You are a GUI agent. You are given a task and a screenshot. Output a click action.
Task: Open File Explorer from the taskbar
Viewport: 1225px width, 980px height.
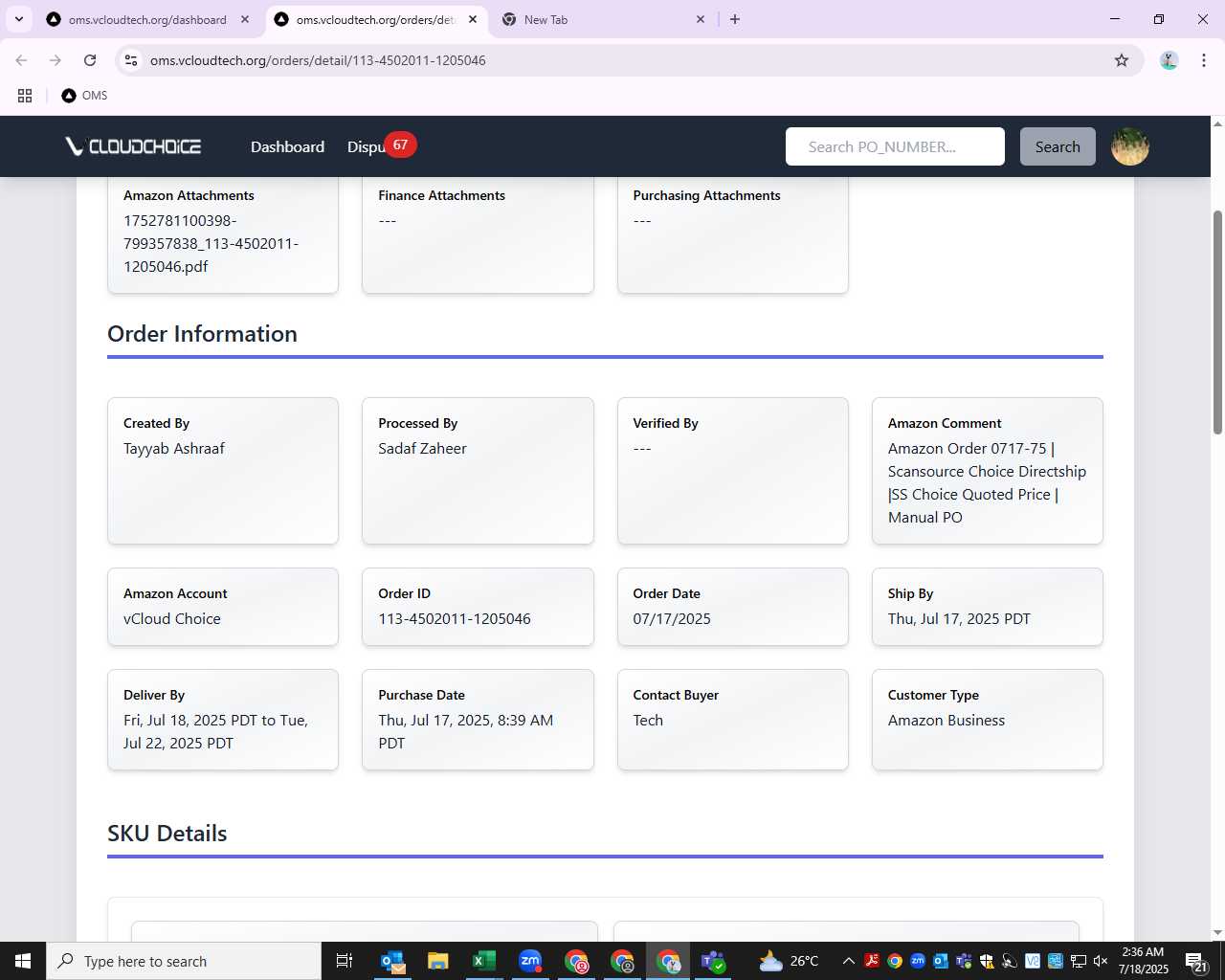point(438,961)
